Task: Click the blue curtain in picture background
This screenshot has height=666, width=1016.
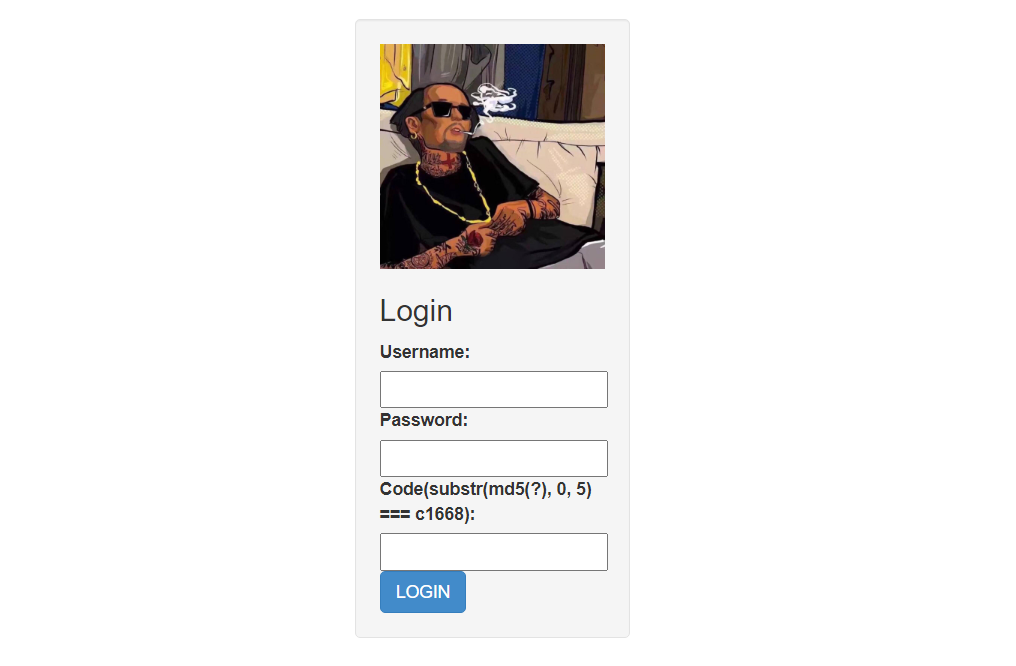Action: [x=525, y=81]
